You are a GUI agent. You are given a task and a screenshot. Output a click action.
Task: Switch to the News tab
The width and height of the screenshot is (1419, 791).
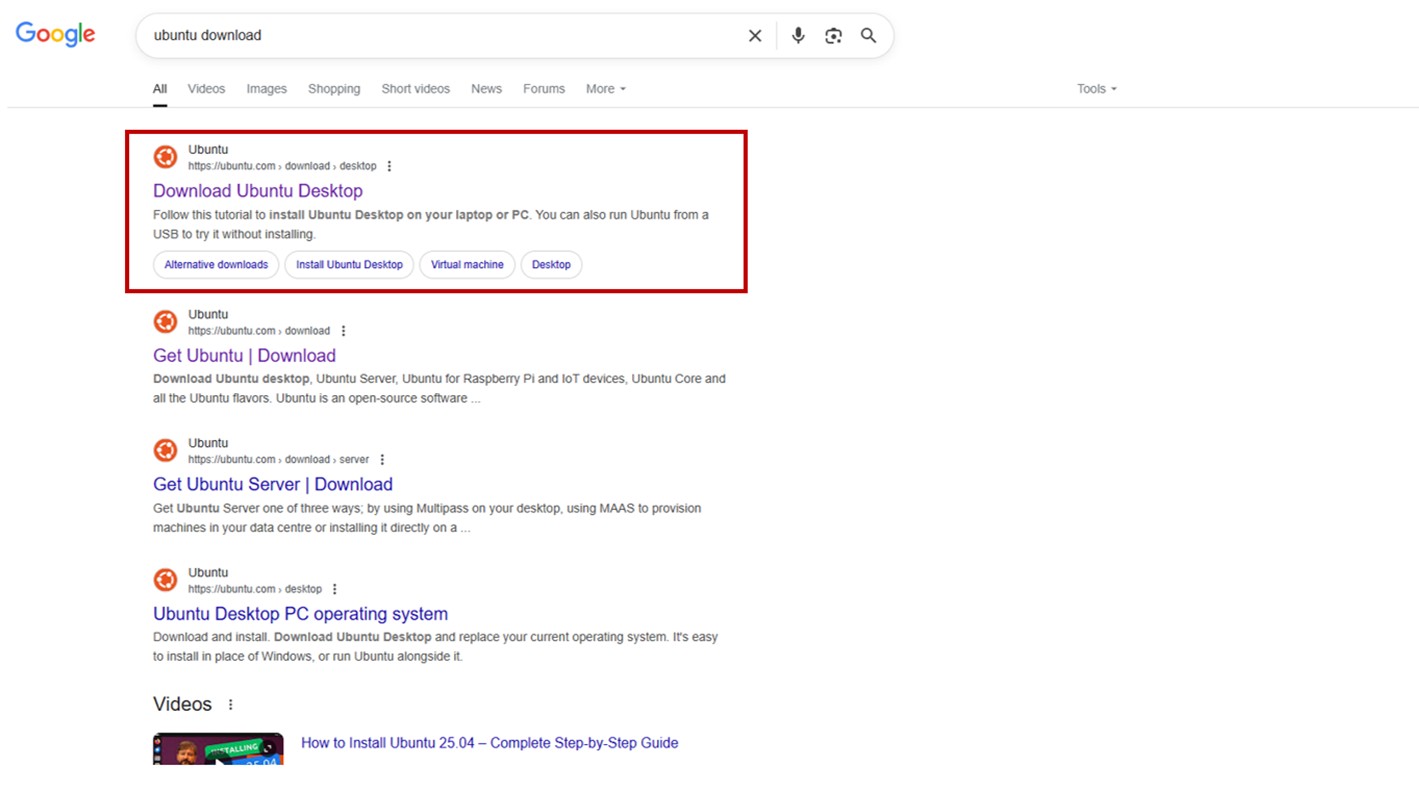coord(486,89)
